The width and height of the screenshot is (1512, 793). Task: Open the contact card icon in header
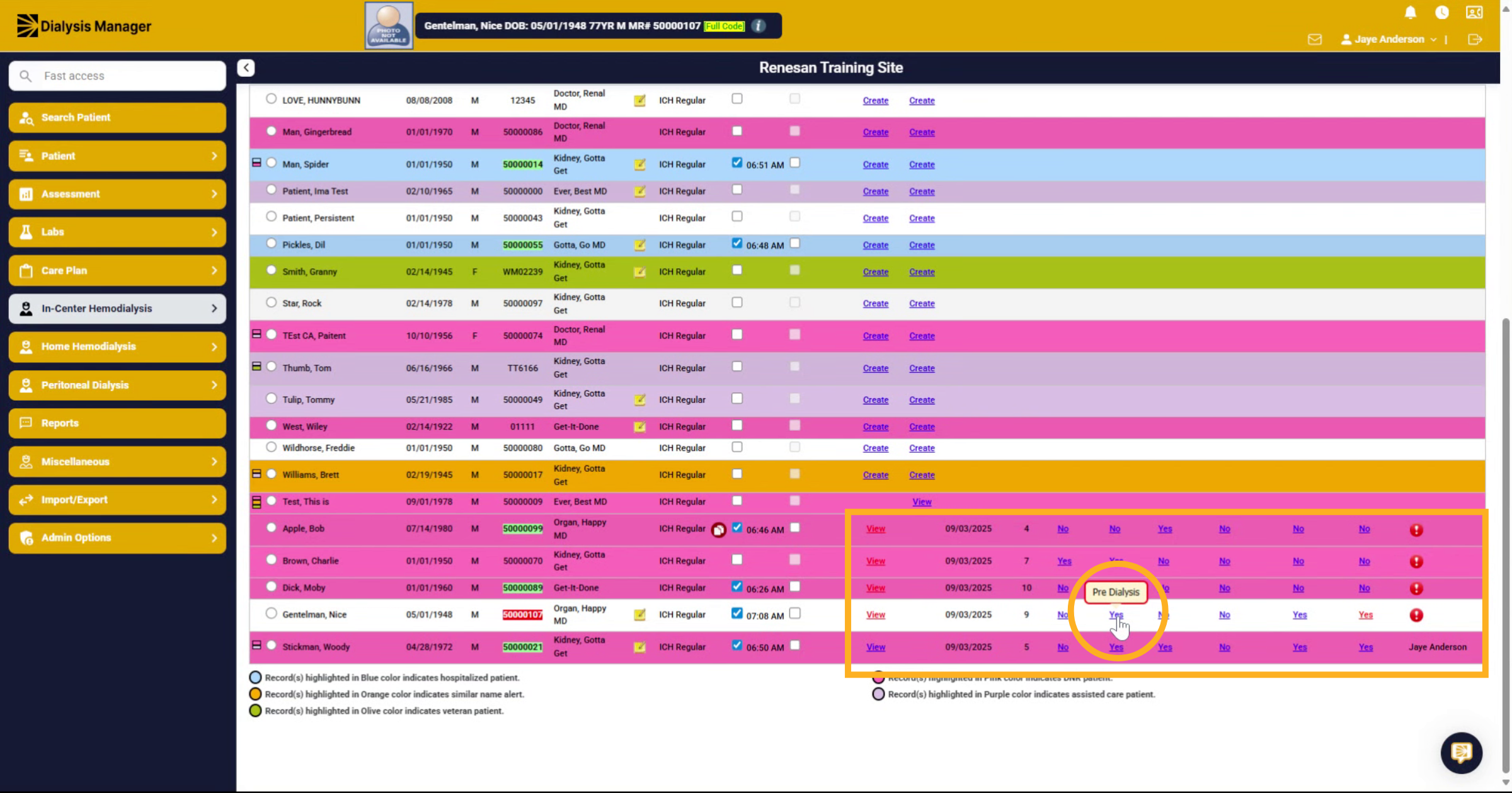(1474, 12)
